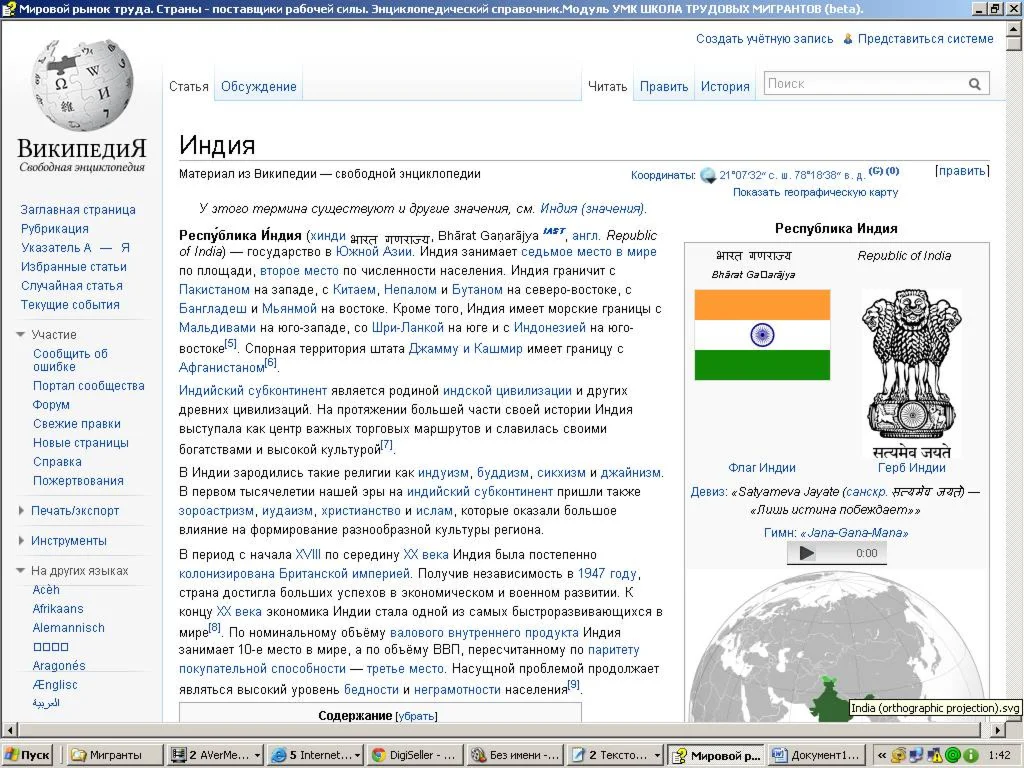Collapse the На других языках section
Image resolution: width=1024 pixels, height=768 pixels.
coord(20,571)
